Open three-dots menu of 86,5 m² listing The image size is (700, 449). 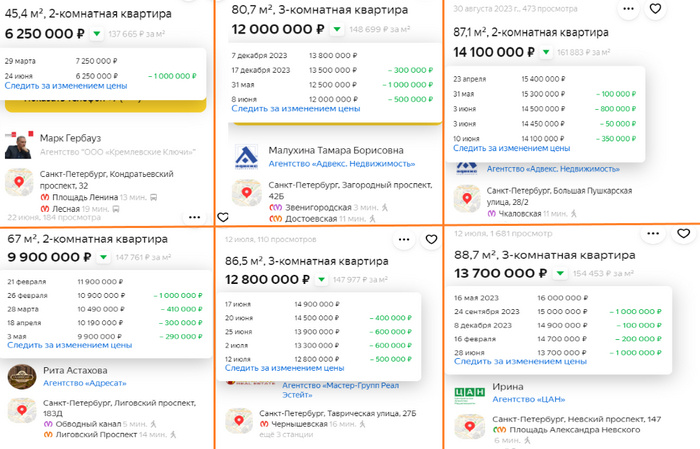(404, 240)
